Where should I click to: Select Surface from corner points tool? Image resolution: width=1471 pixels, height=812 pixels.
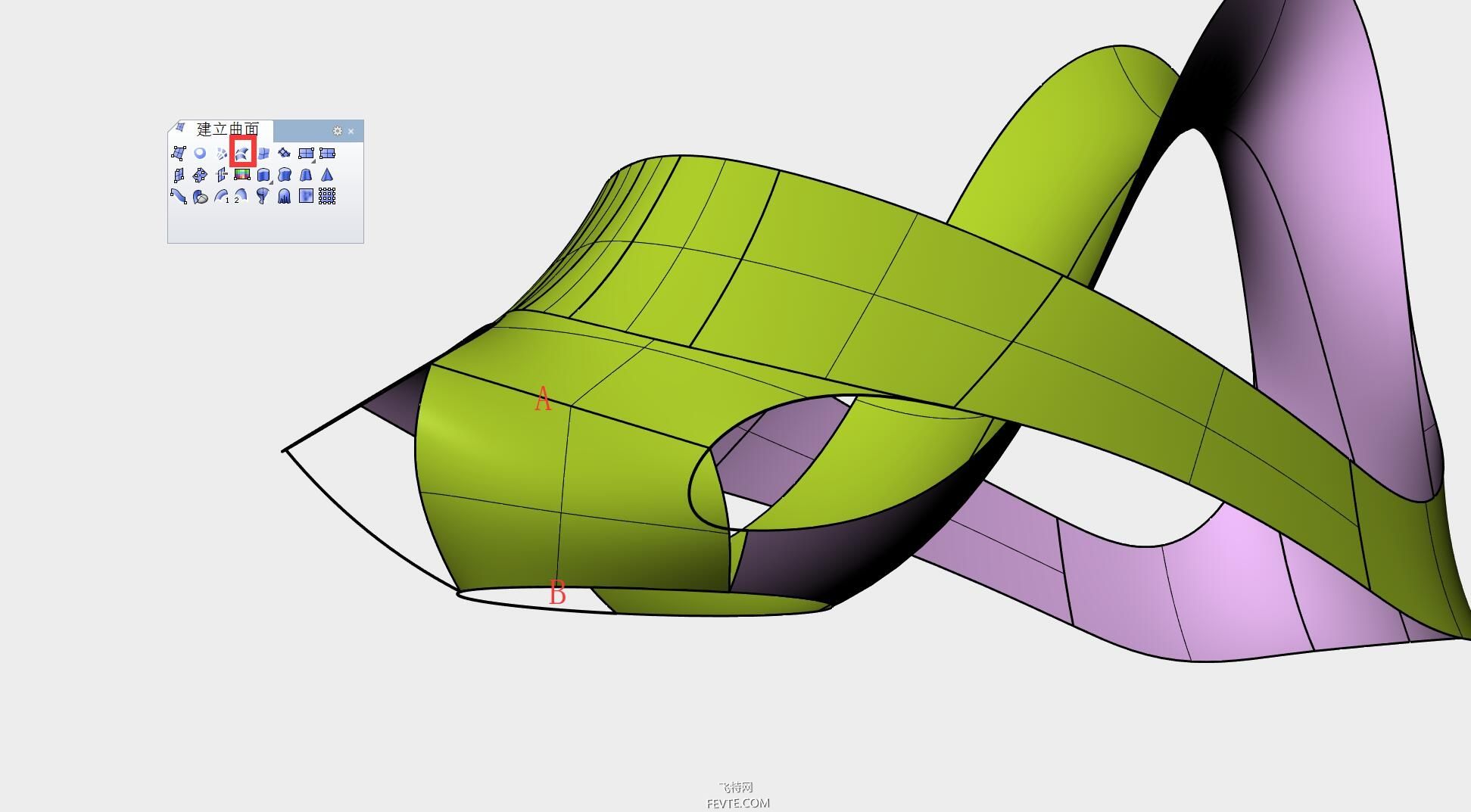pos(179,153)
